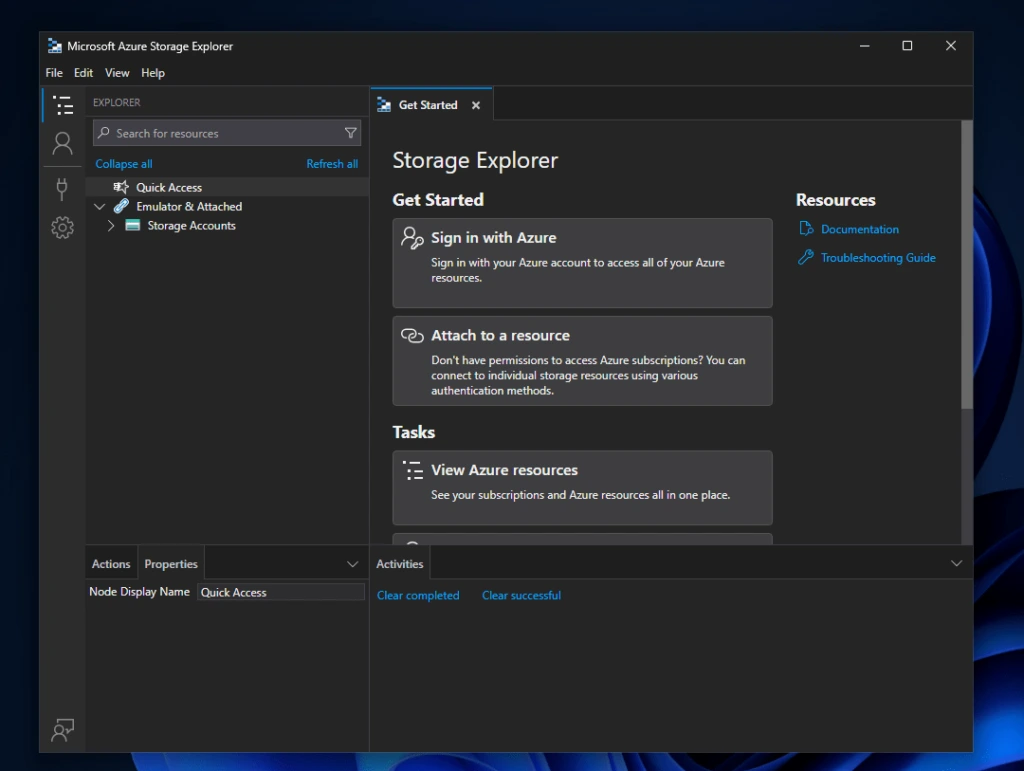Collapse the Emulator & Attached node
The width and height of the screenshot is (1024, 771).
[x=99, y=206]
